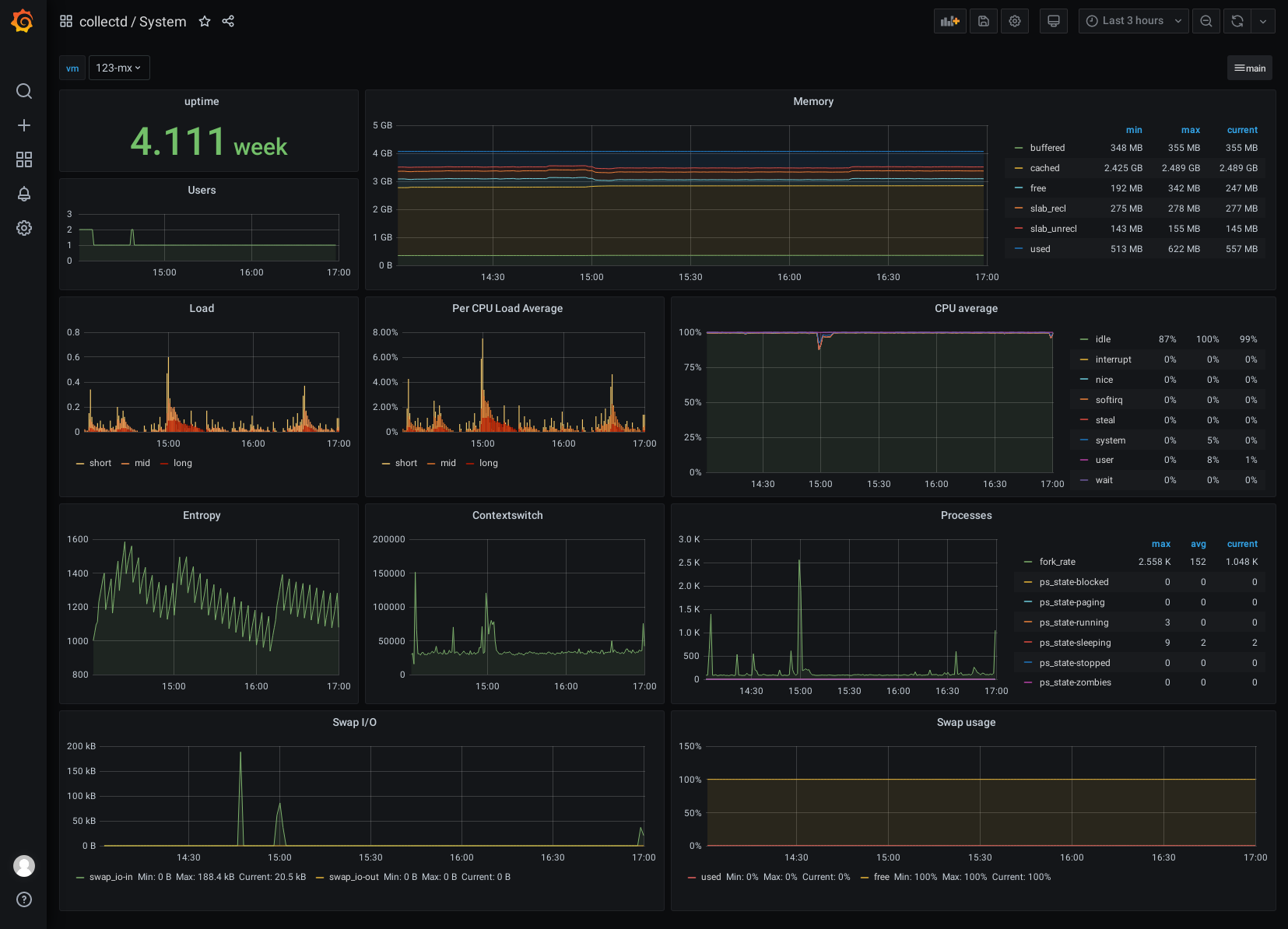Viewport: 1288px width, 929px height.
Task: Open the Last 3 hours time picker
Action: [x=1133, y=21]
